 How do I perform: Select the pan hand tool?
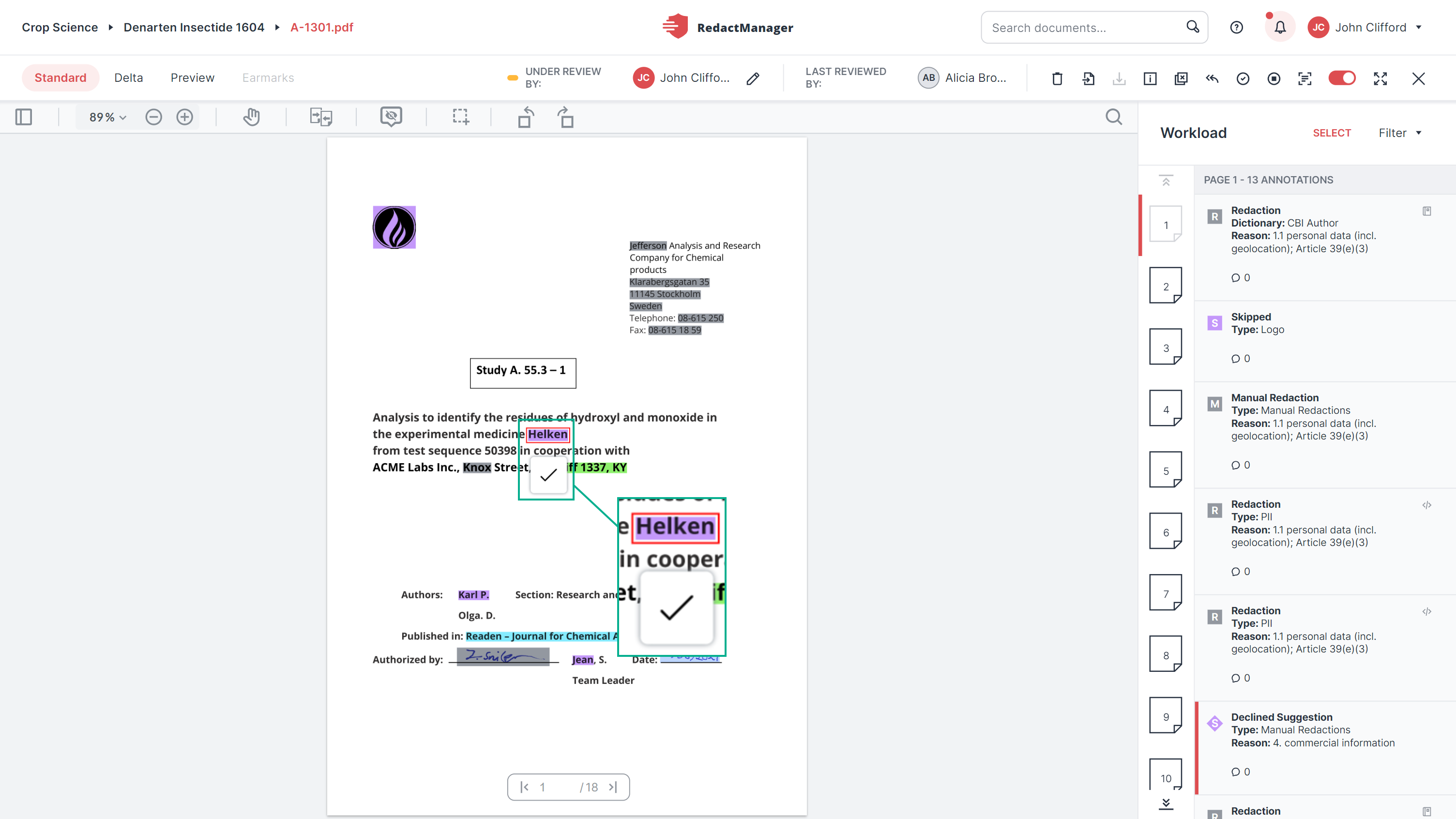pyautogui.click(x=251, y=117)
